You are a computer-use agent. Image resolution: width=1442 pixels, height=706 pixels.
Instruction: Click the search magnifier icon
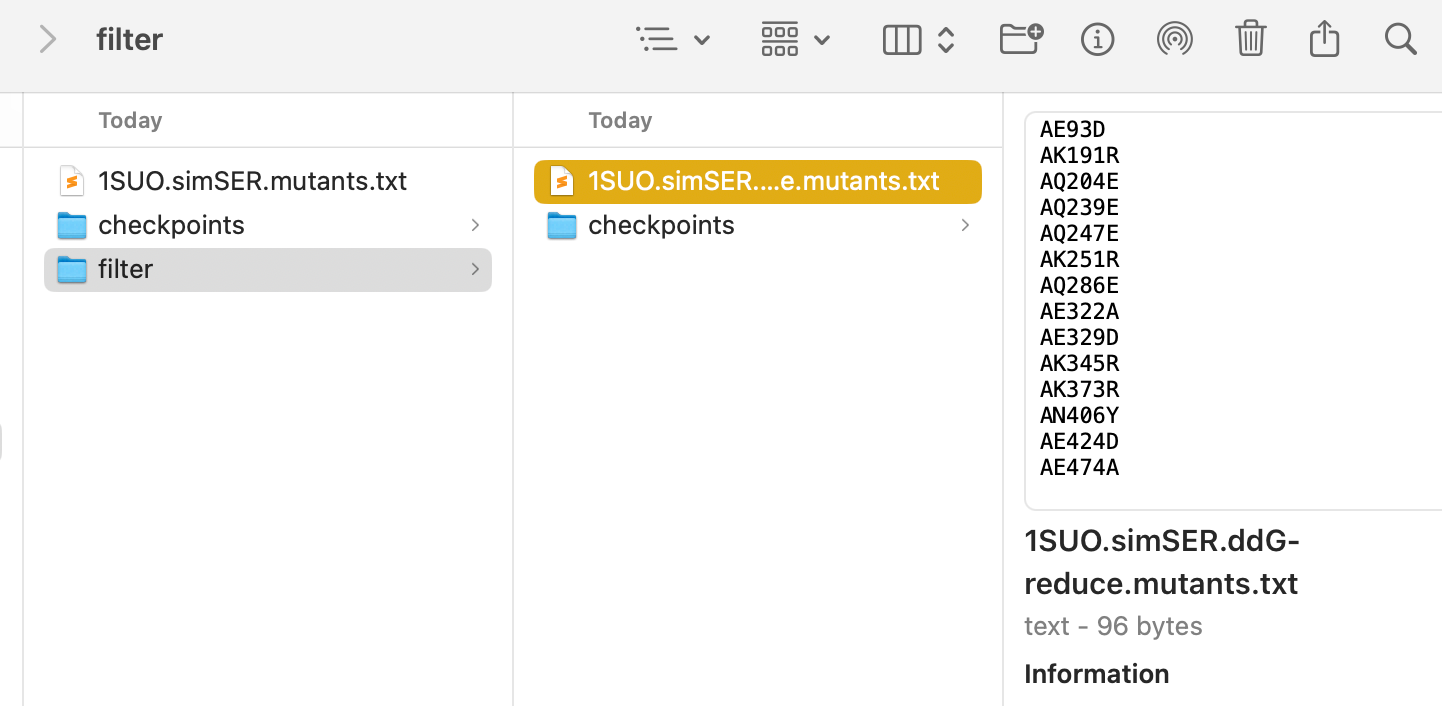click(1401, 40)
